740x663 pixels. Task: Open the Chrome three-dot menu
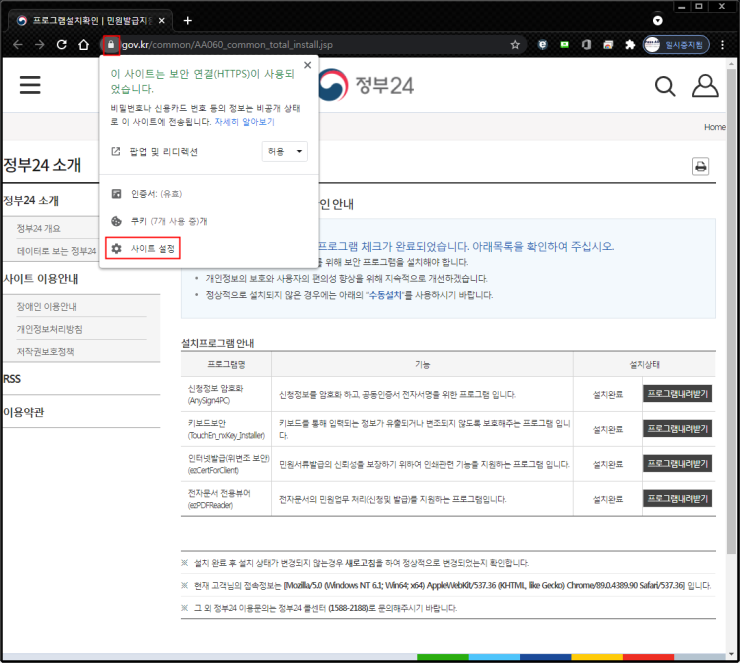click(723, 45)
